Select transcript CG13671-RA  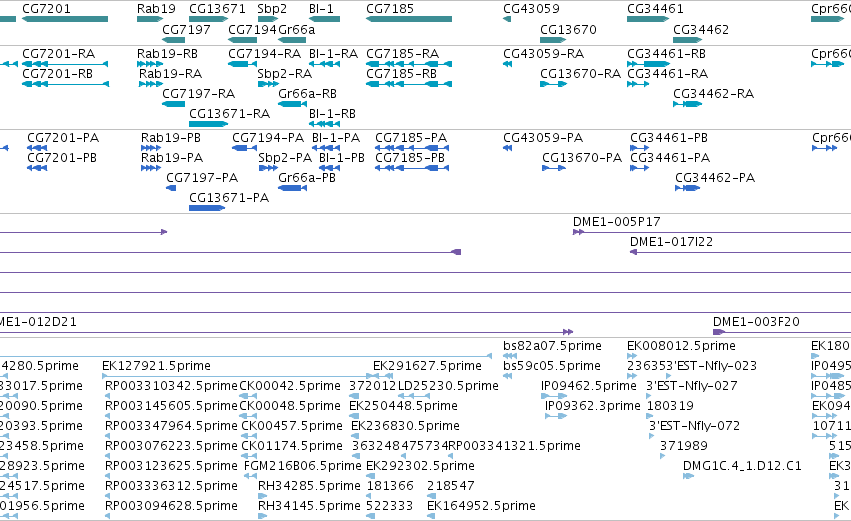230,114
